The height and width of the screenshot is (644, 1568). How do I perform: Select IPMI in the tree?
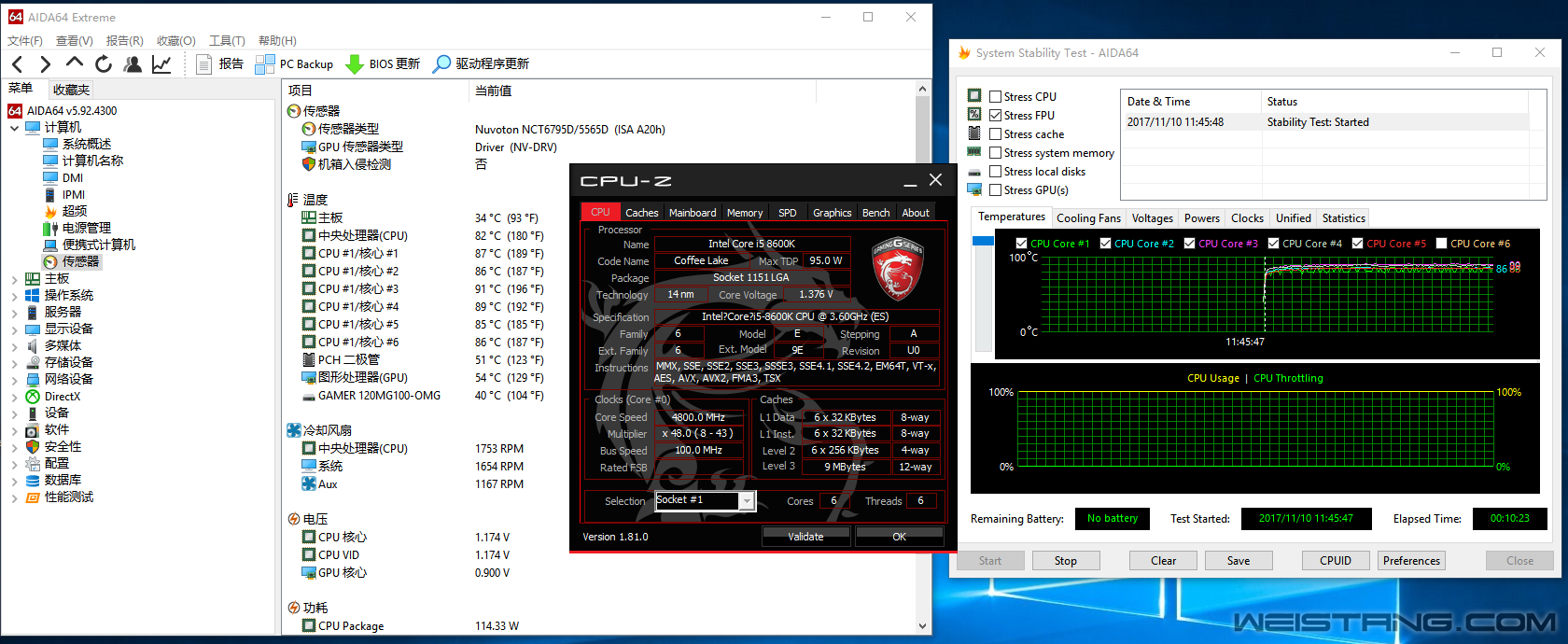[x=73, y=194]
